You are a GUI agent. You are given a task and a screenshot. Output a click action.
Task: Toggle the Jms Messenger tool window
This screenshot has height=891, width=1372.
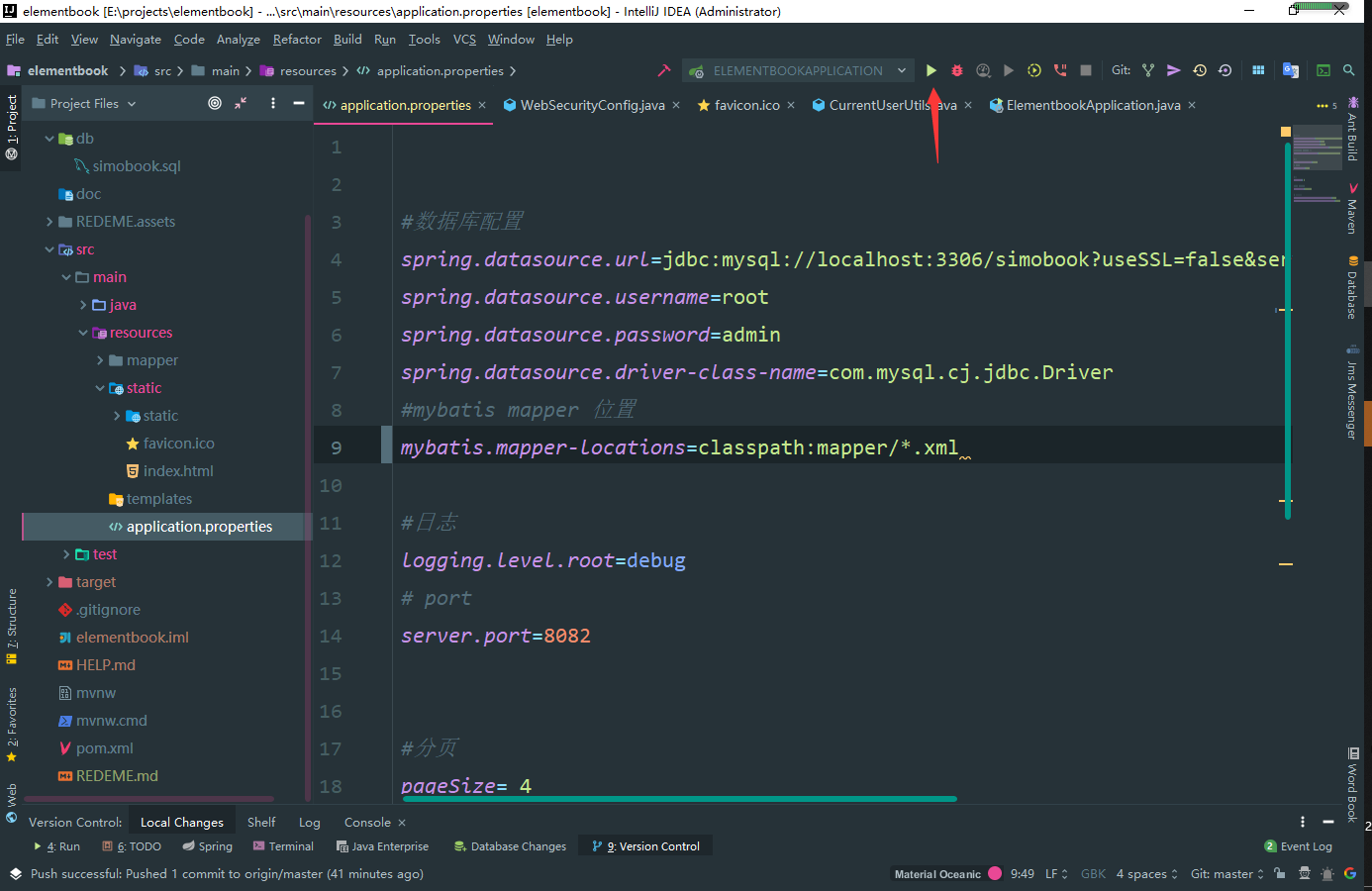(1352, 392)
